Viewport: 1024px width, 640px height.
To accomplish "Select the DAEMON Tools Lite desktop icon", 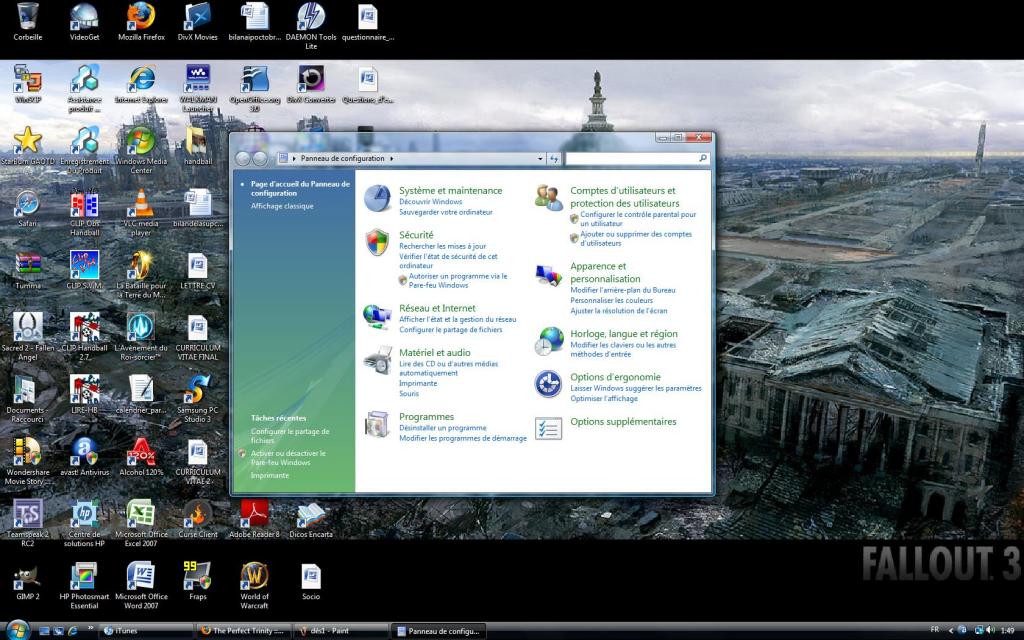I will (x=311, y=26).
